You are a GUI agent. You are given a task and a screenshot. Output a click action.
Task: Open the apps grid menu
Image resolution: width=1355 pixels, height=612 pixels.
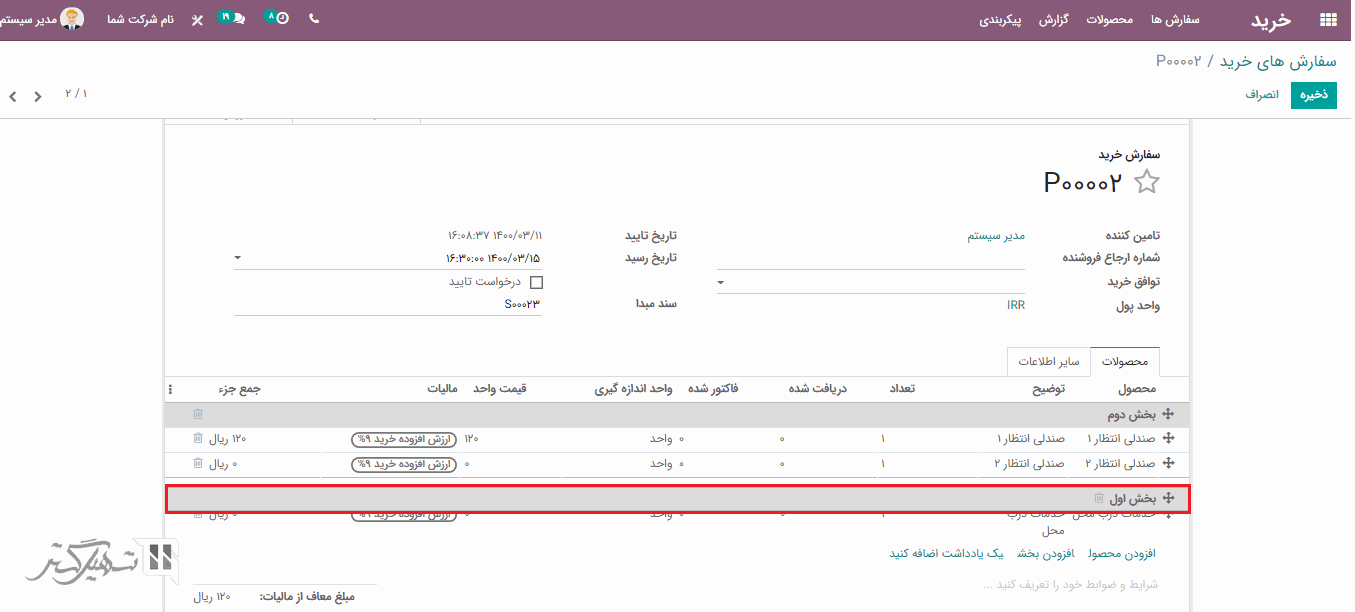(x=1328, y=19)
